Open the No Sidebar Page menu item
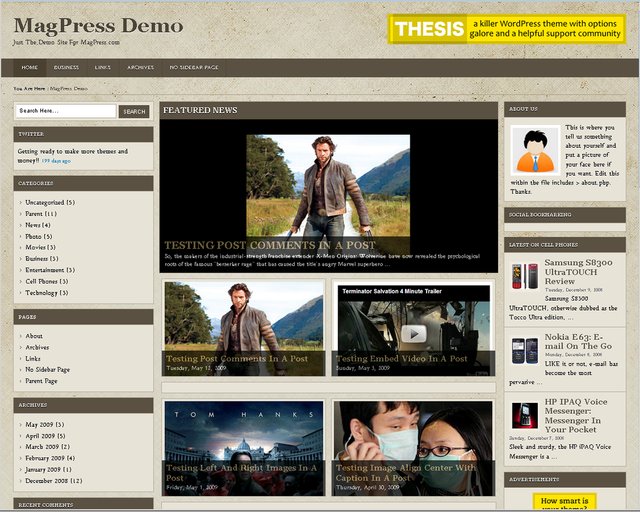This screenshot has height=512, width=640. pyautogui.click(x=194, y=67)
